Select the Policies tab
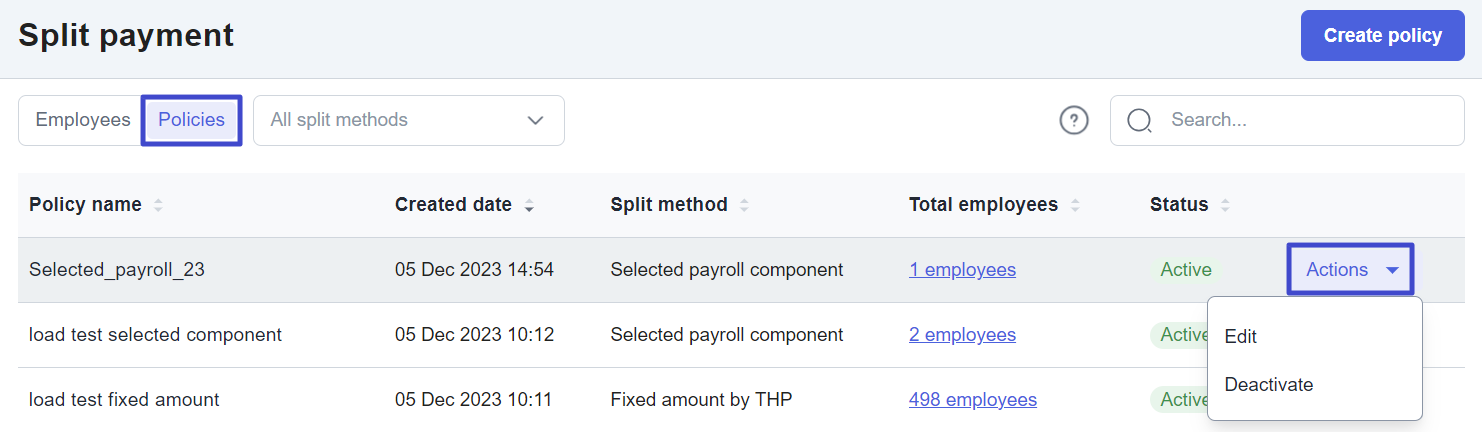The image size is (1482, 432). point(192,120)
